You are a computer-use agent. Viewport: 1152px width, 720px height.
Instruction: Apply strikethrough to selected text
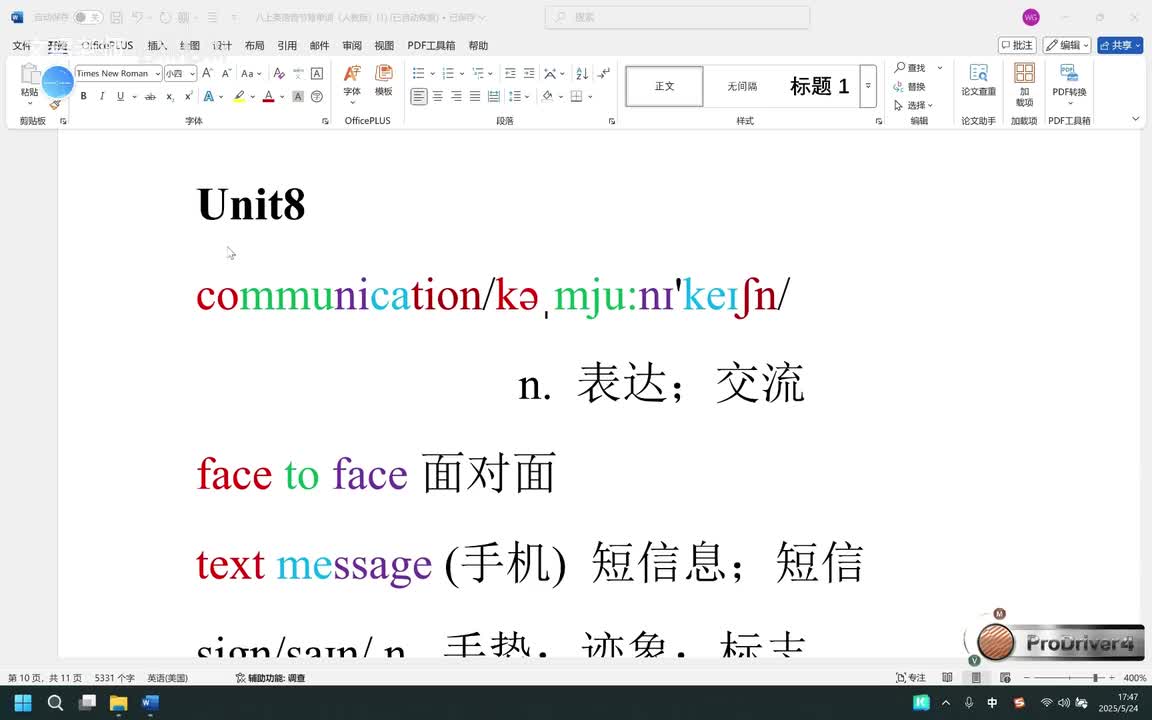point(150,96)
